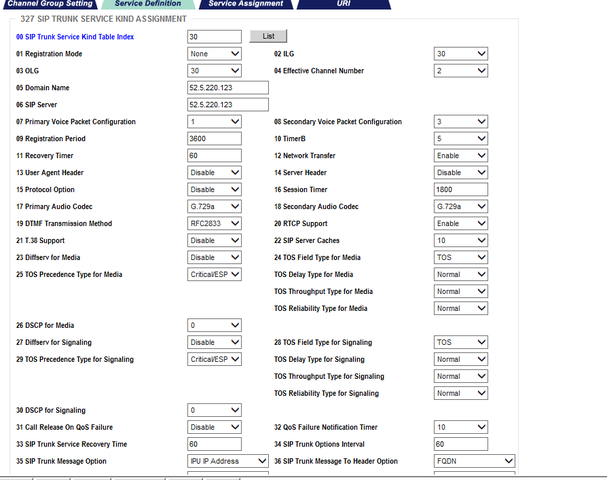Screen dimensions: 607x480
Task: Open the RTCP Support dropdown
Action: coord(461,223)
